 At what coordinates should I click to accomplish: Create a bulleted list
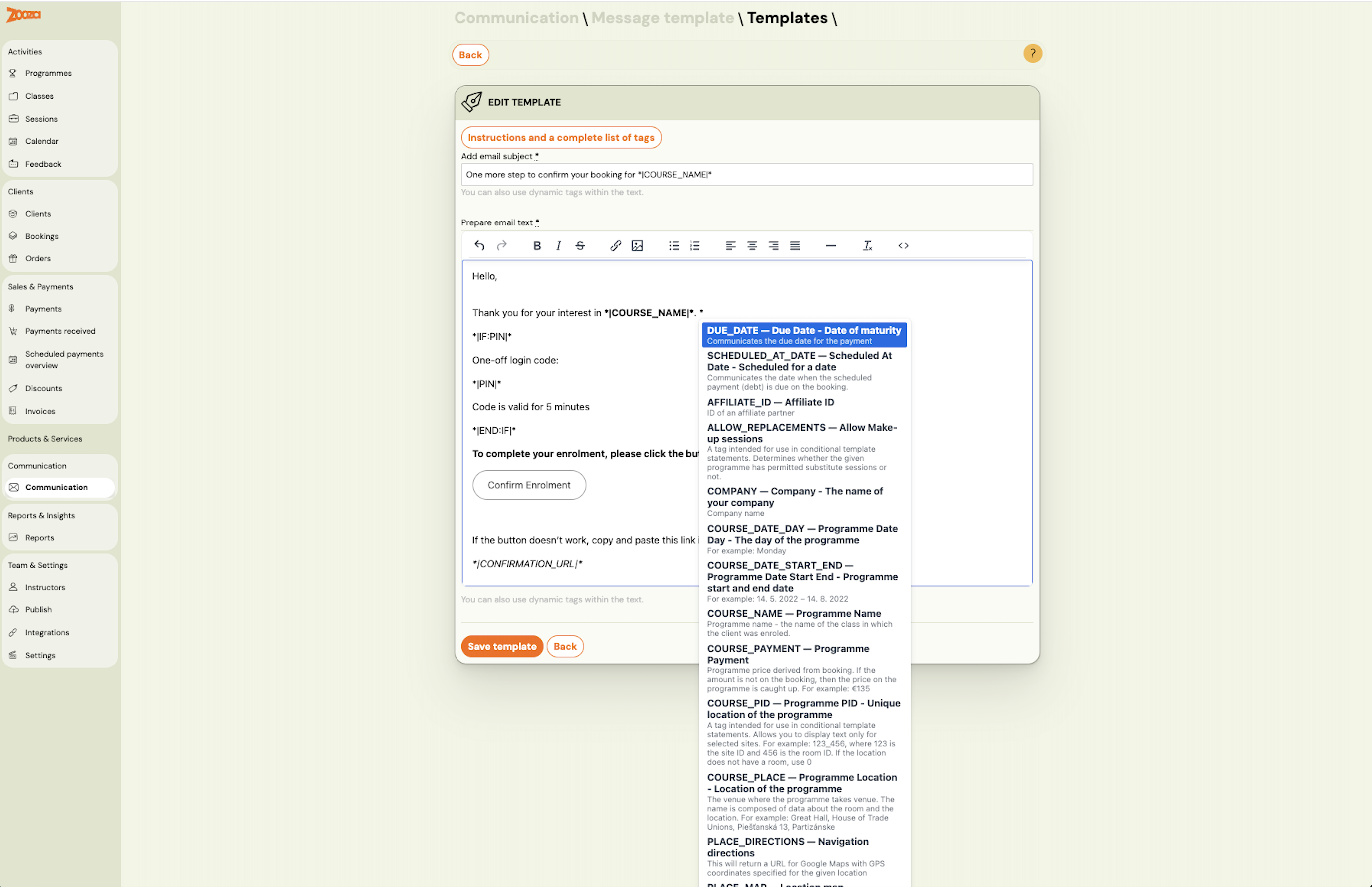673,245
